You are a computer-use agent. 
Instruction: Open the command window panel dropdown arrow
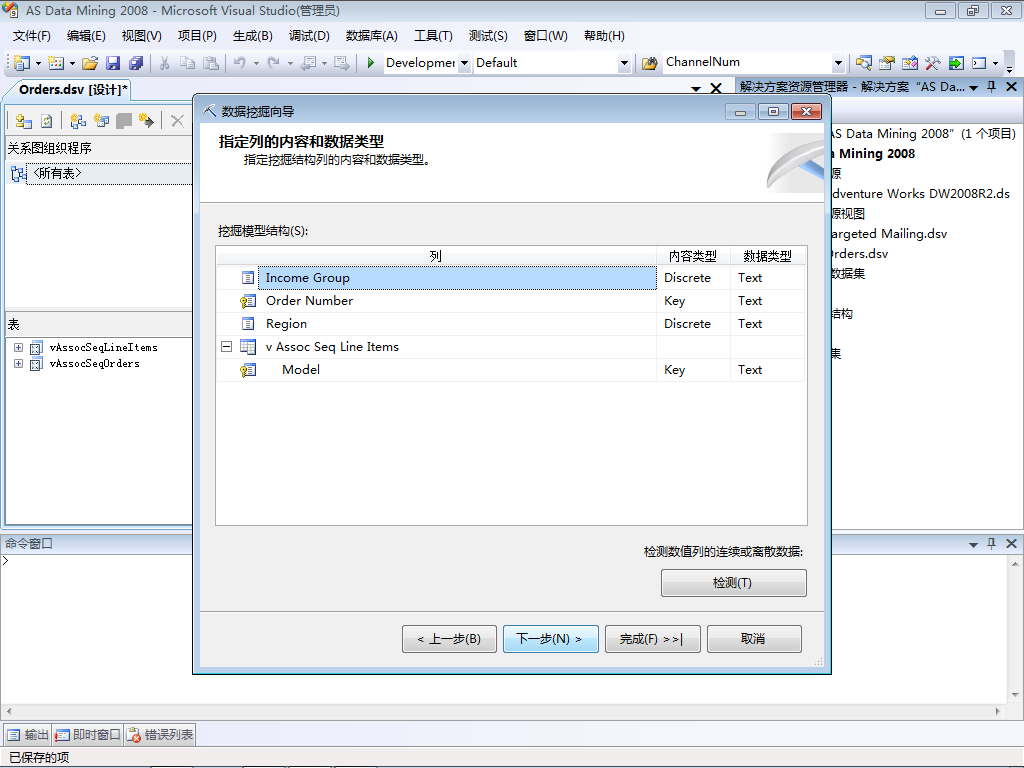point(973,544)
